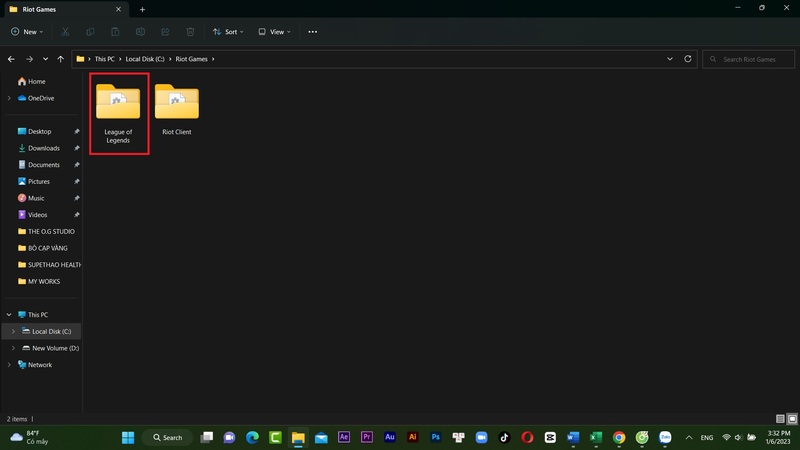Click Local Disk (C:) in breadcrumb
The height and width of the screenshot is (450, 800).
(x=145, y=59)
